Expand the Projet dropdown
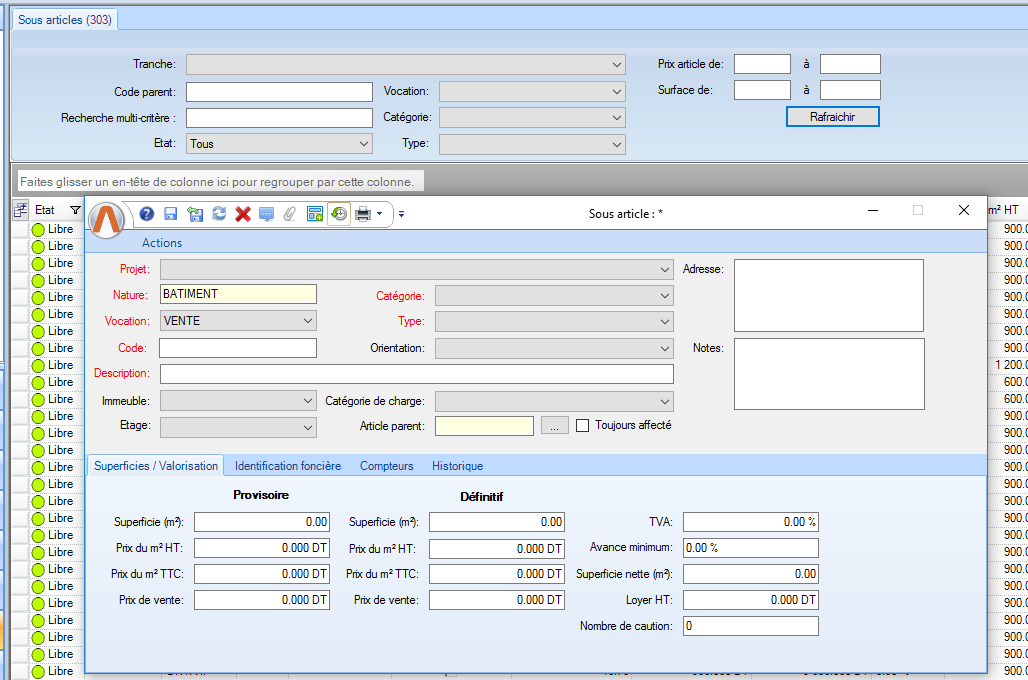Viewport: 1028px width, 680px height. (x=666, y=270)
